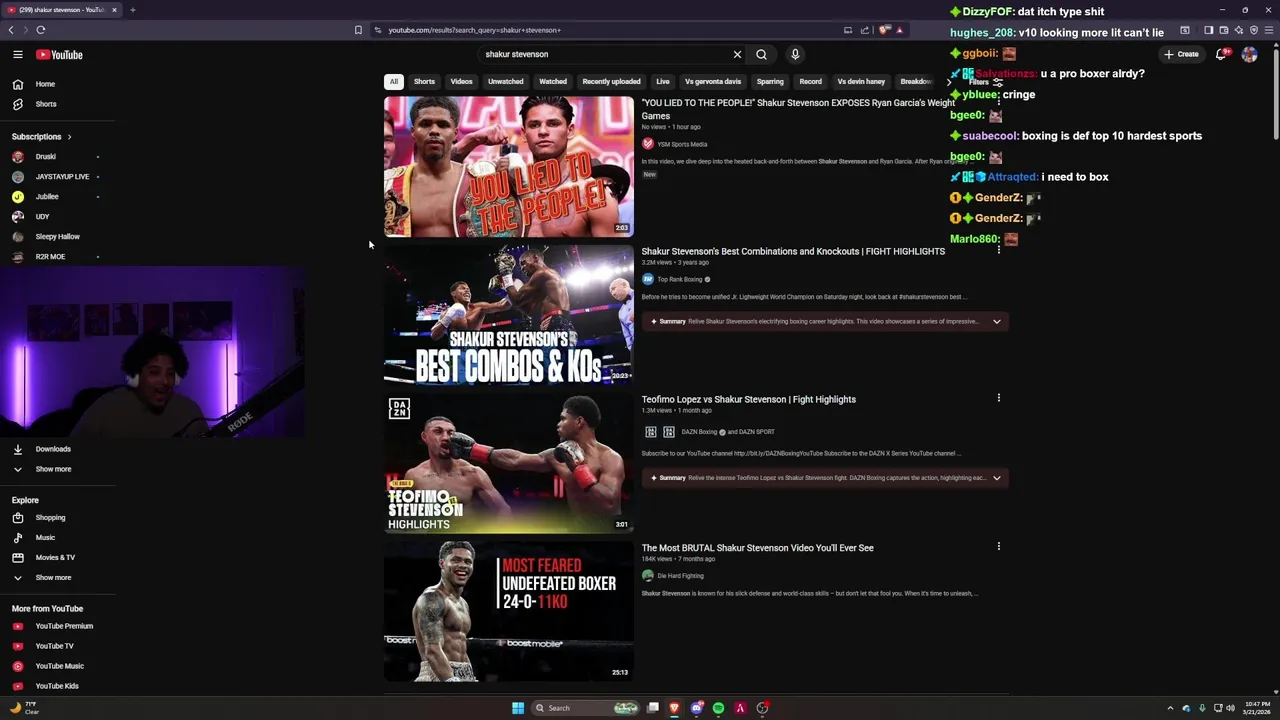Go back with the browser back arrow
1280x720 pixels.
click(x=11, y=30)
